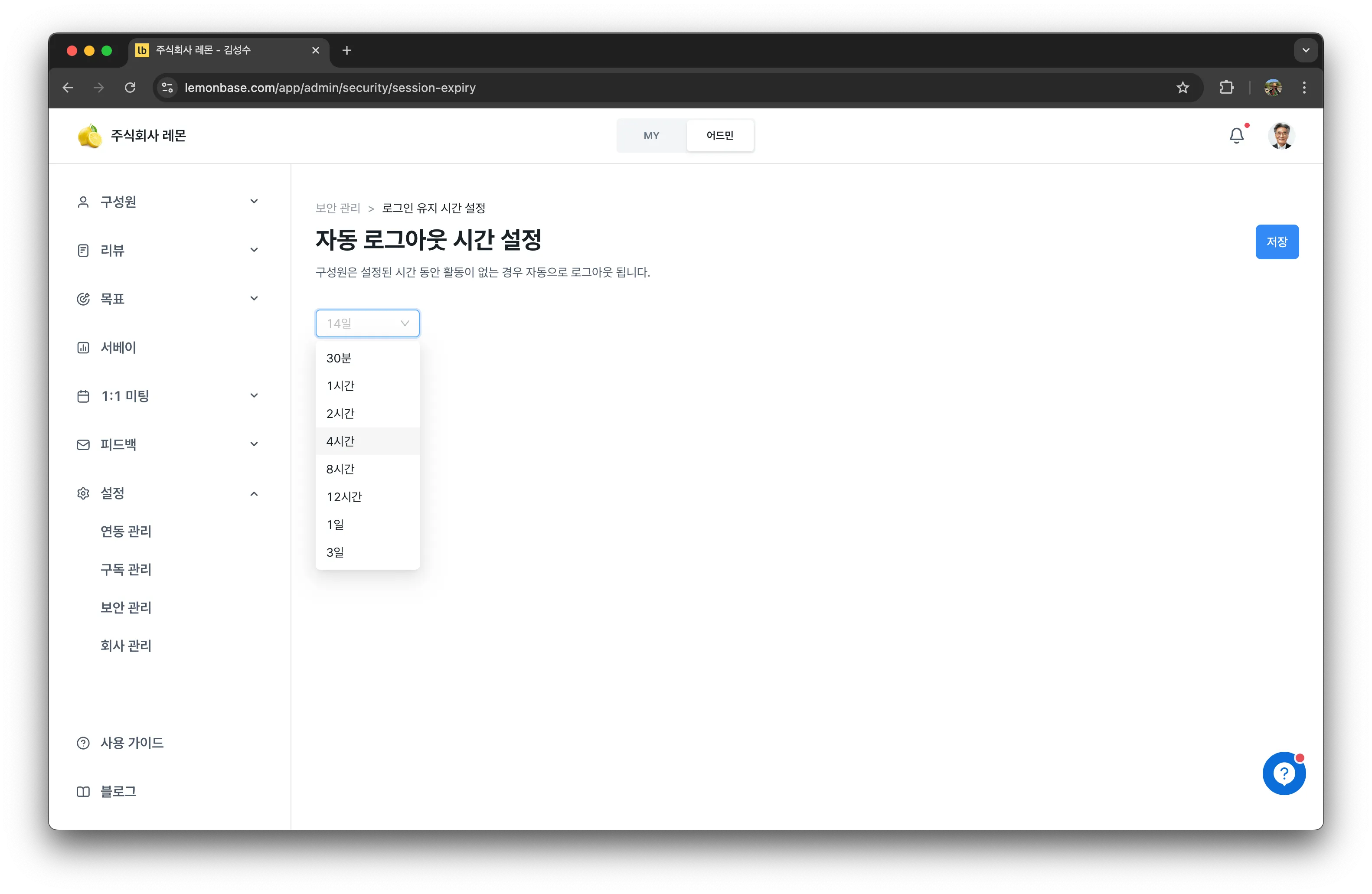Viewport: 1372px width, 894px height.
Task: Open 구독 관리 under settings
Action: (x=126, y=570)
